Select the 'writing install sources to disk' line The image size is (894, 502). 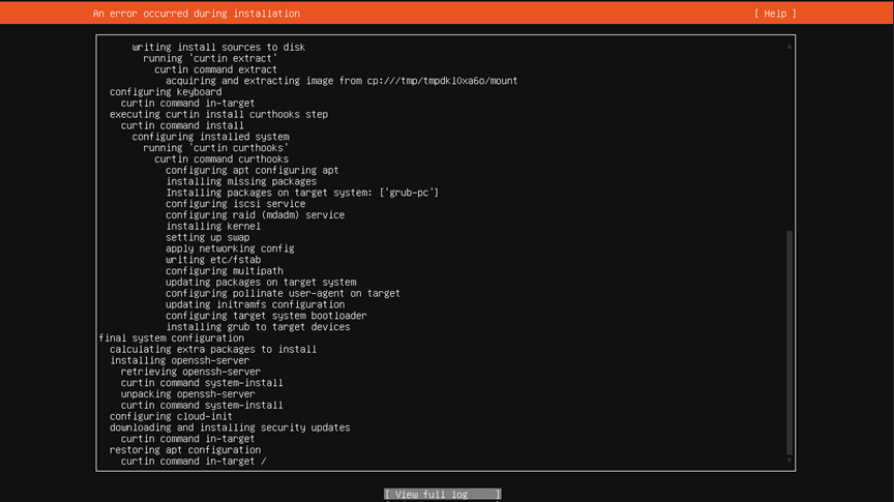(x=218, y=47)
